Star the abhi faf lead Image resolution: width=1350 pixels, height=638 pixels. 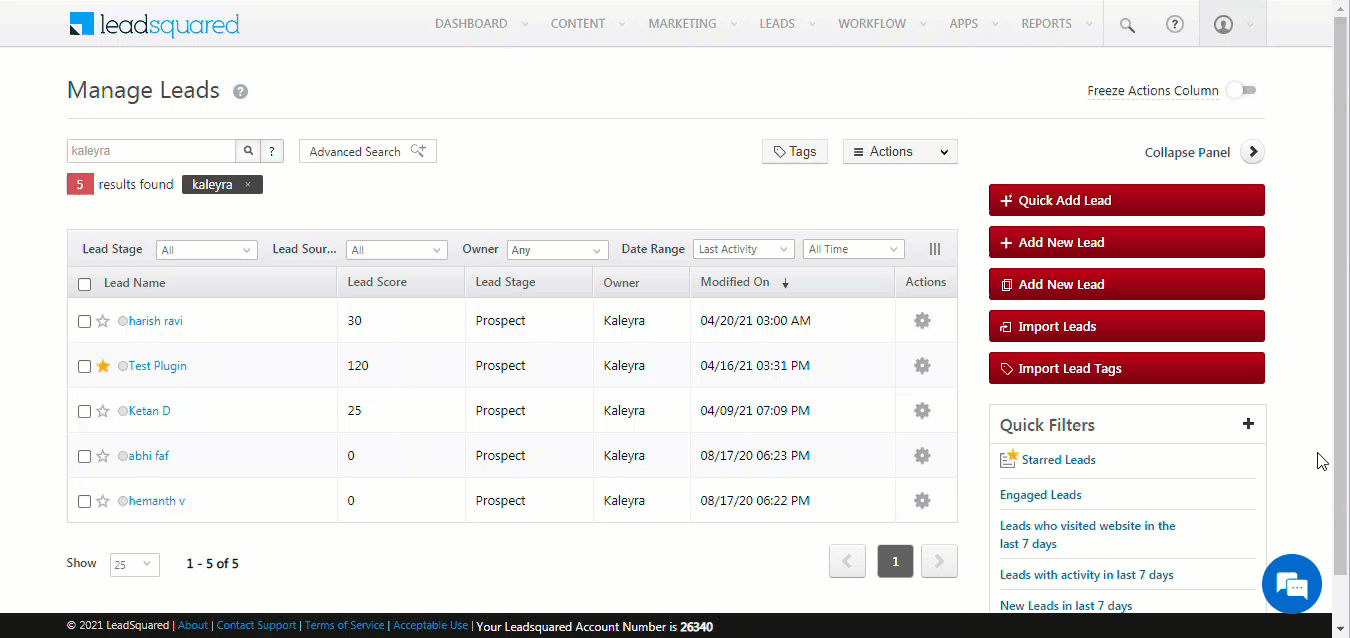tap(103, 456)
